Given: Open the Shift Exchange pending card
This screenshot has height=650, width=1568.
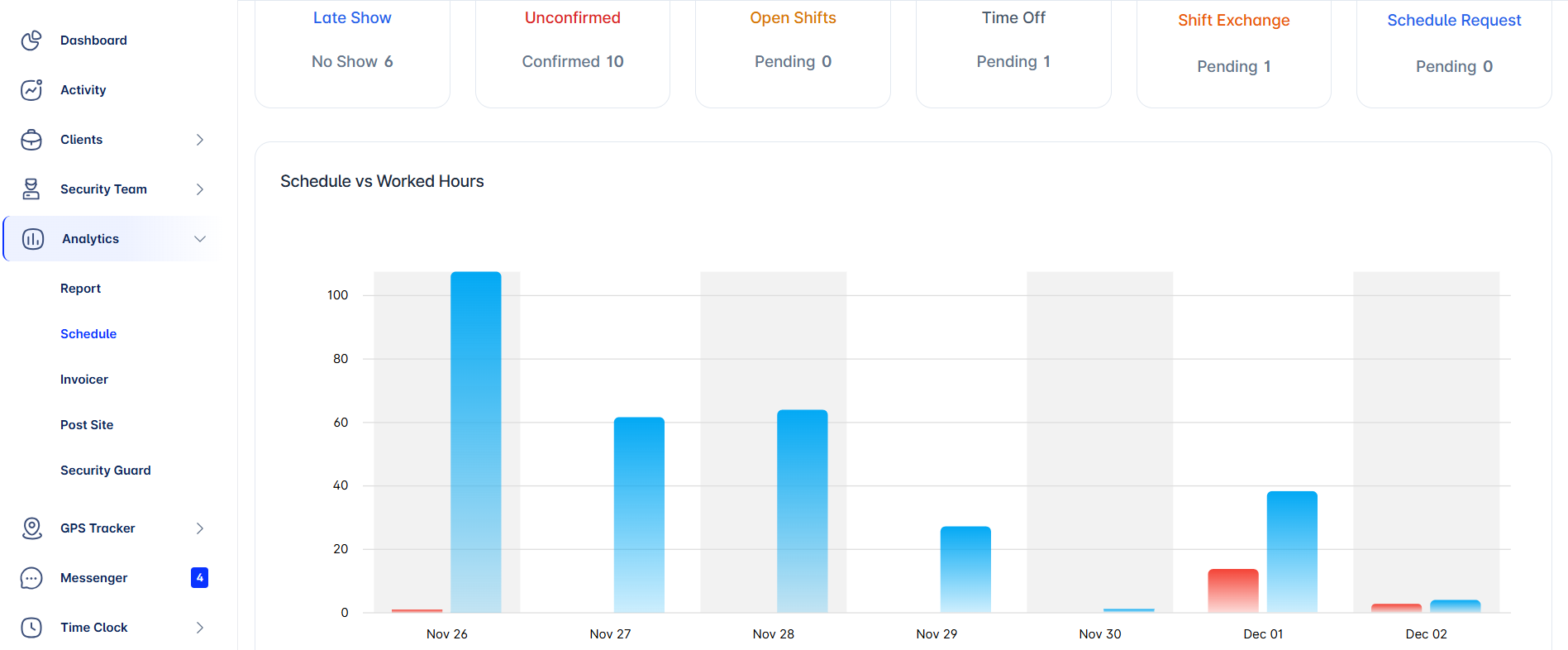Looking at the screenshot, I should coord(1233,45).
